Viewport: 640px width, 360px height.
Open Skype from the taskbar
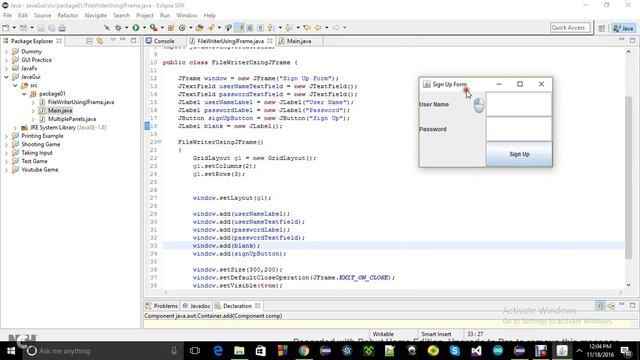pos(455,351)
